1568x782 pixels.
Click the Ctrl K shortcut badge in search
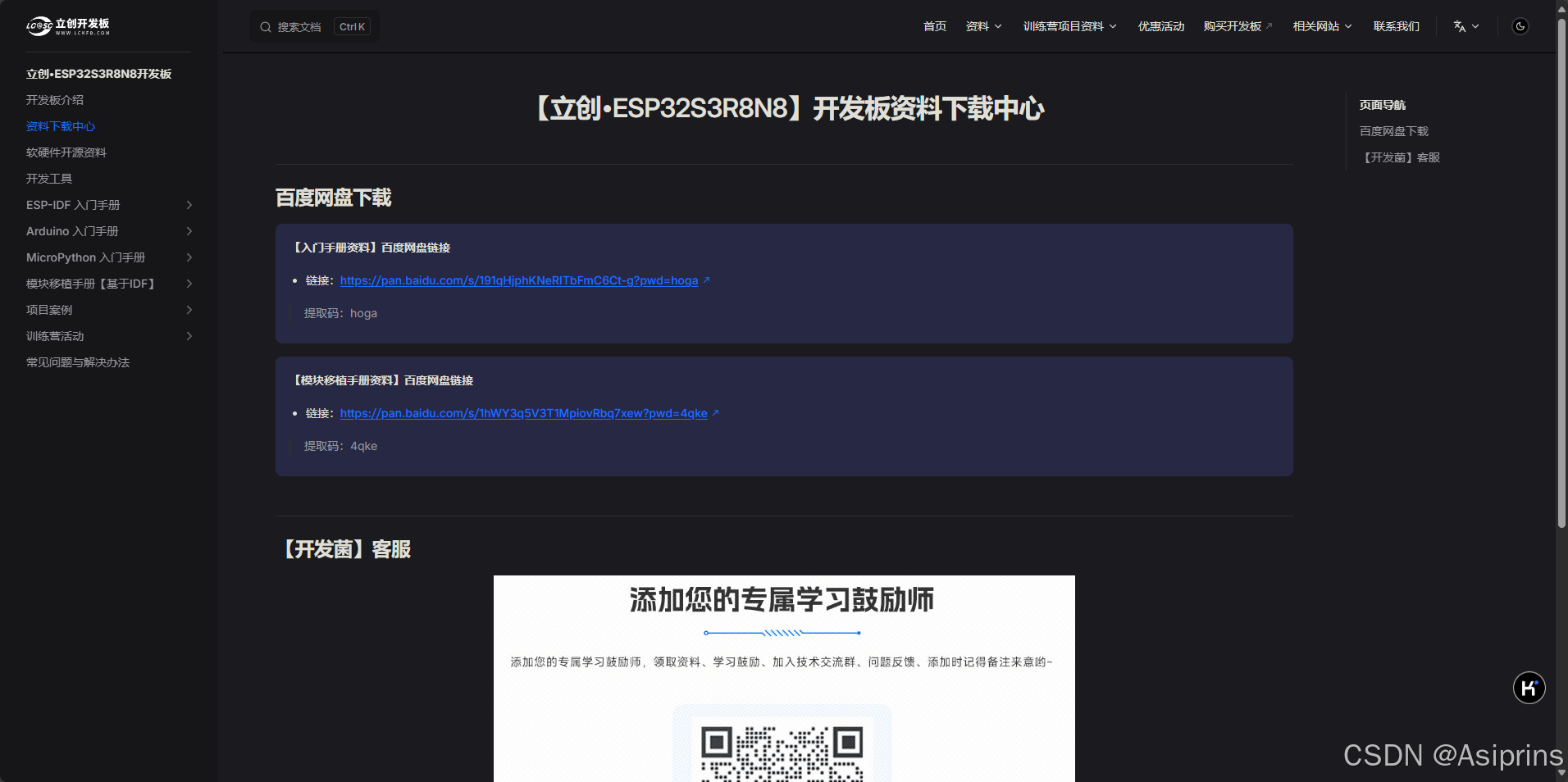tap(351, 25)
